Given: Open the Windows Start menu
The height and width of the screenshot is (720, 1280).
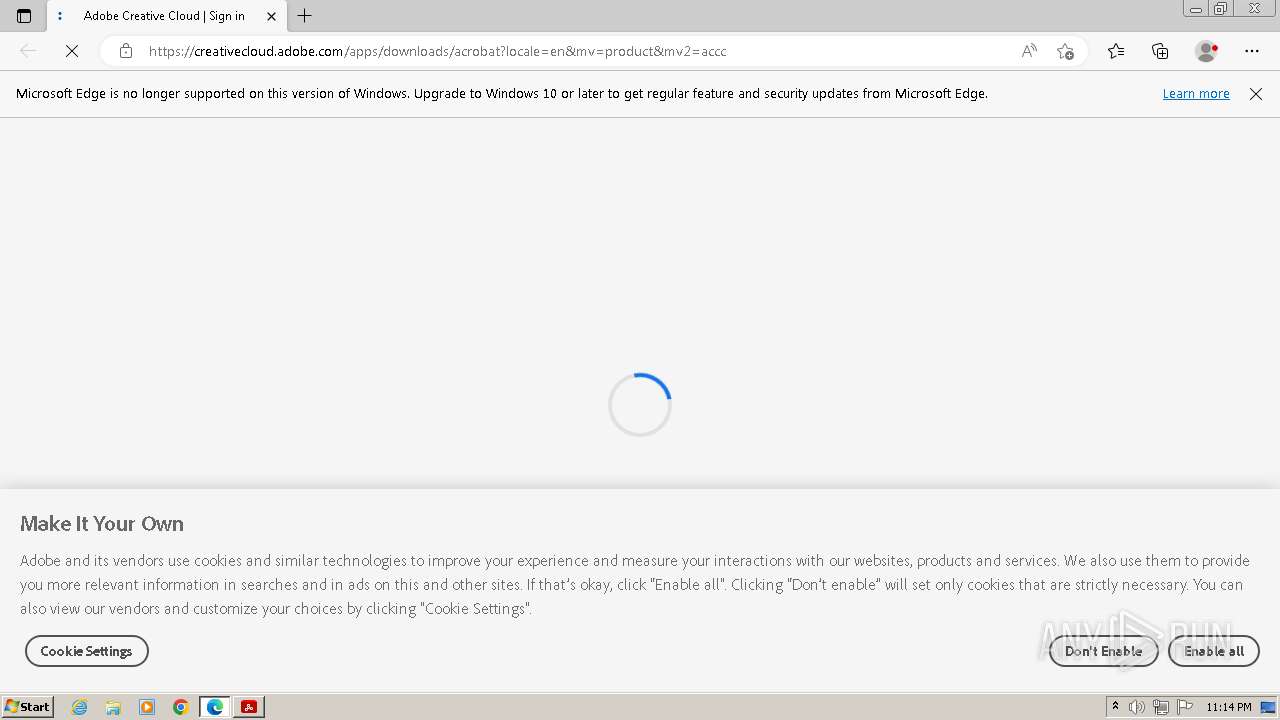Looking at the screenshot, I should (x=28, y=707).
